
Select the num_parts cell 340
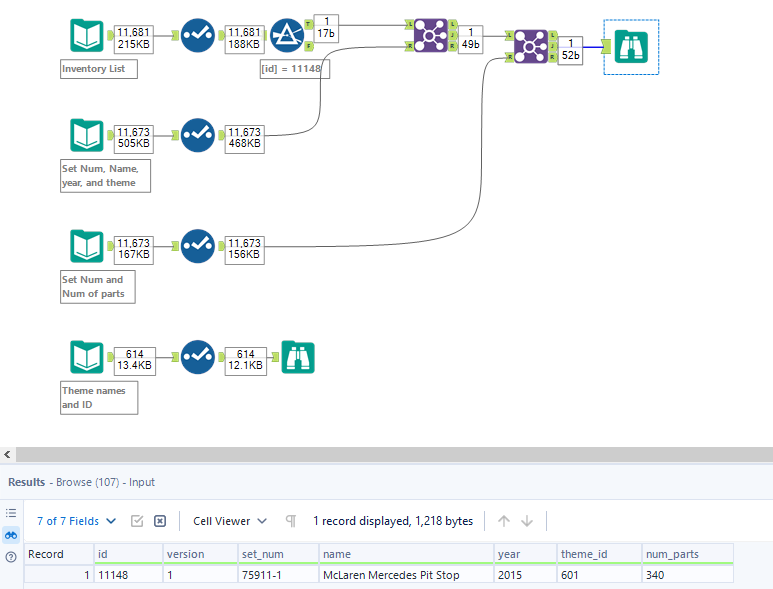click(x=688, y=575)
